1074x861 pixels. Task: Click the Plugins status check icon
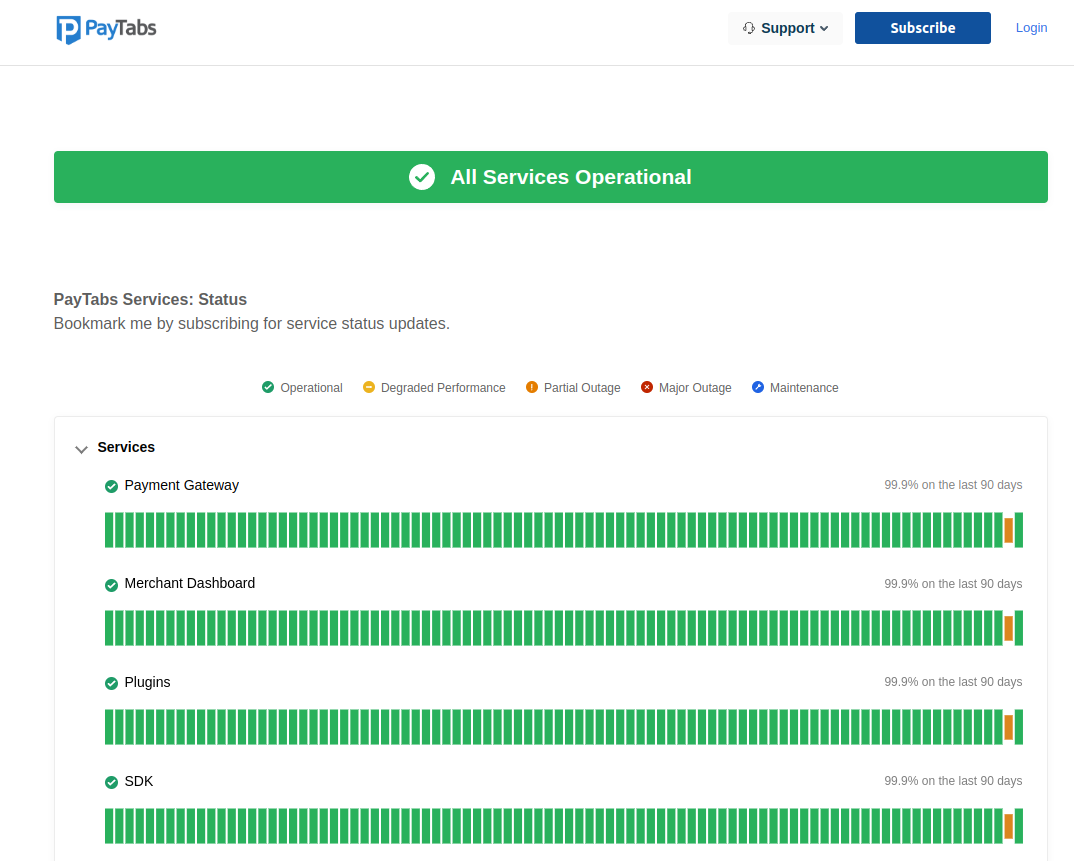click(112, 683)
